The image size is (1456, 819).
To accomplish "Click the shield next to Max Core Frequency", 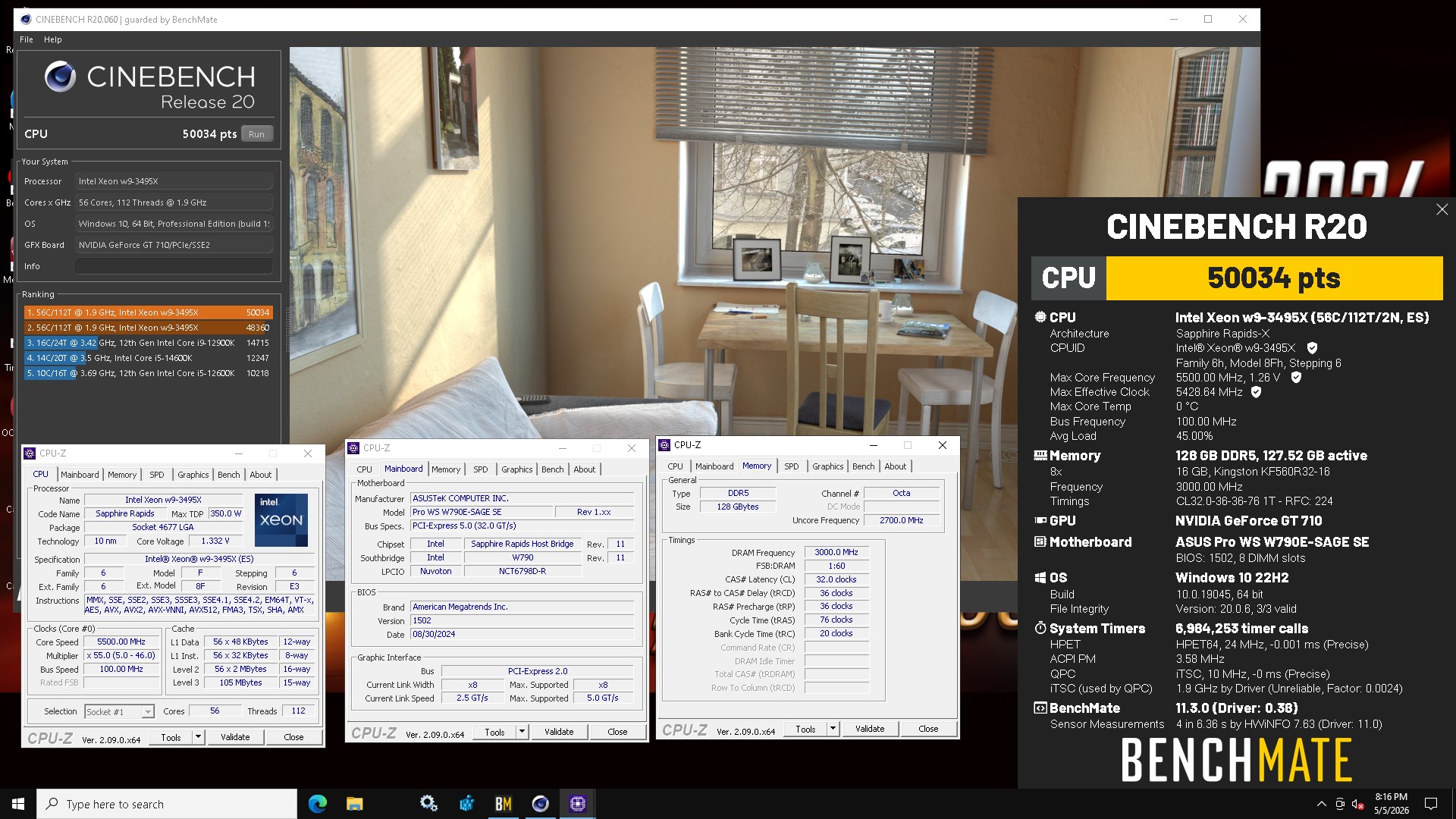I will [x=1296, y=377].
